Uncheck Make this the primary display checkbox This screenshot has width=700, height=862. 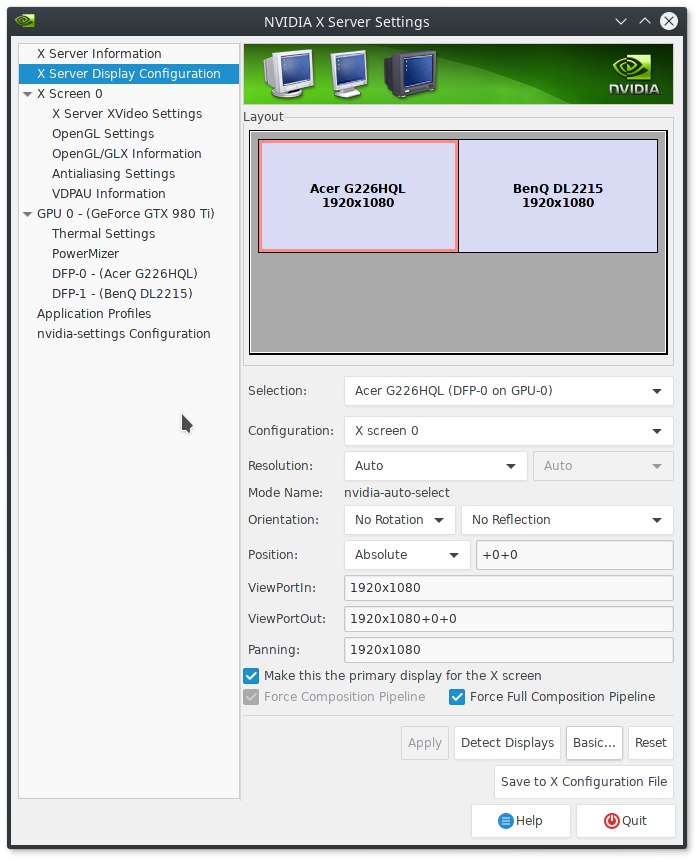pyautogui.click(x=251, y=676)
